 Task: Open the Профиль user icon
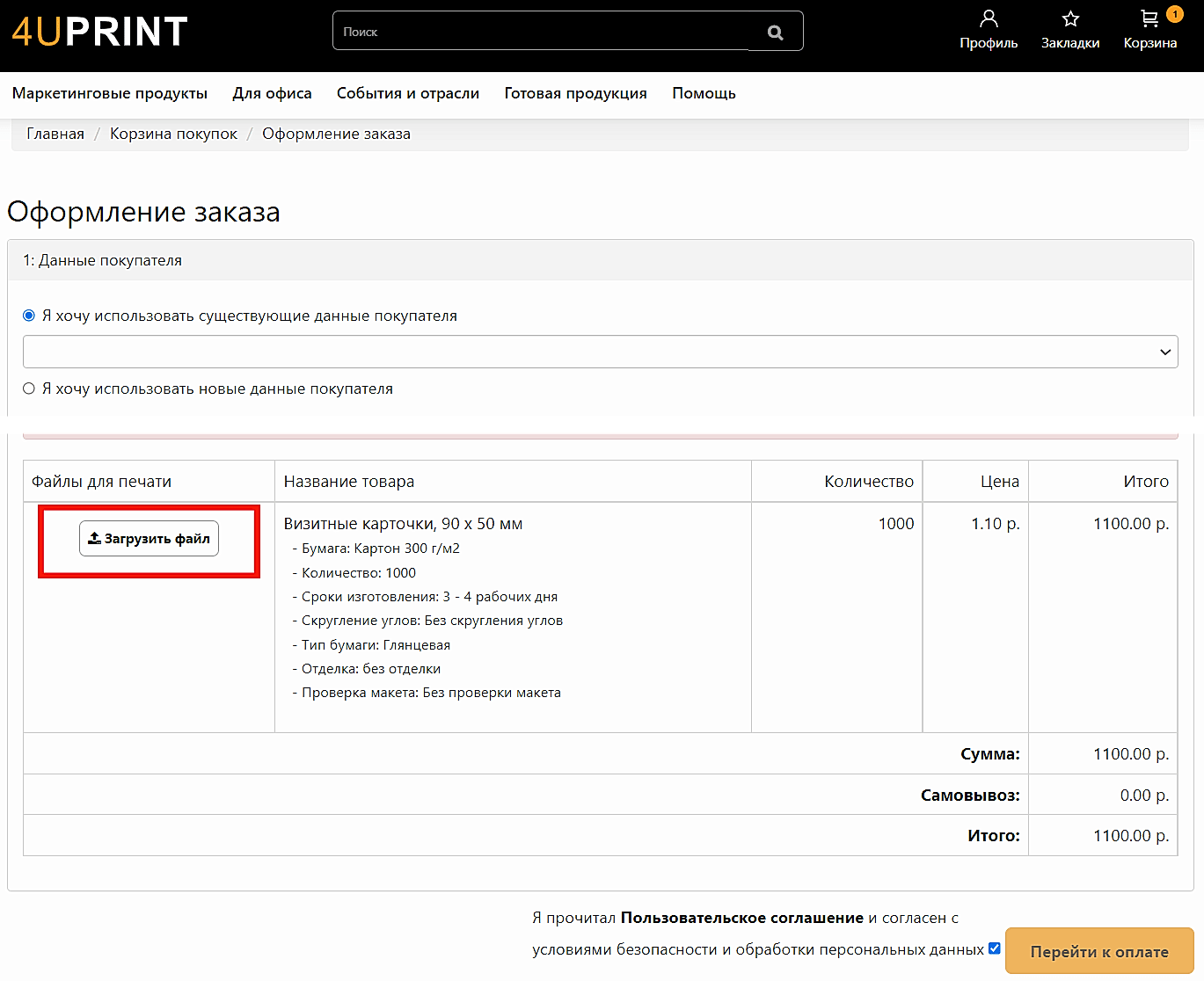(989, 18)
